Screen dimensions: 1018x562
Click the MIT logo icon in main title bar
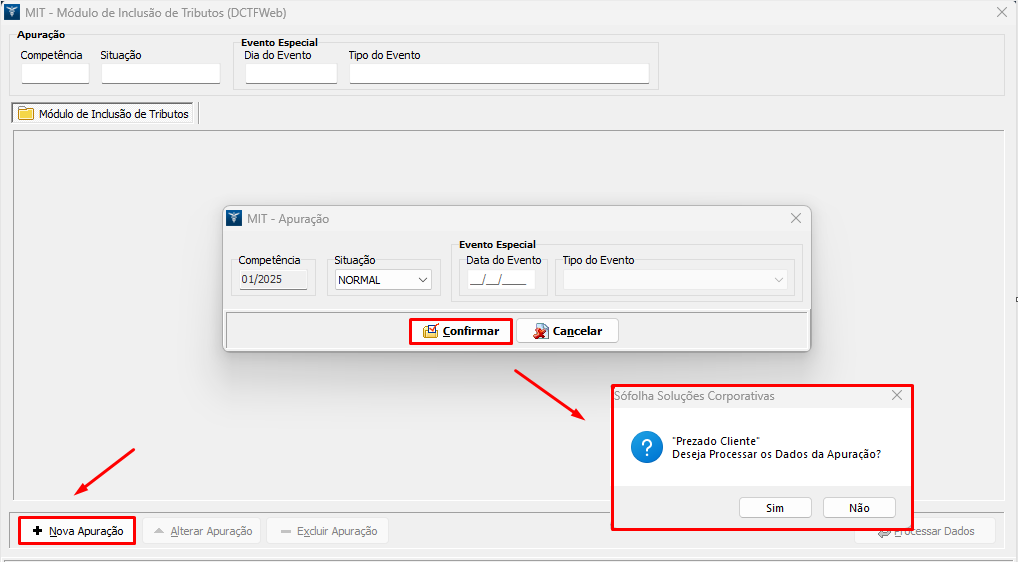[x=12, y=11]
